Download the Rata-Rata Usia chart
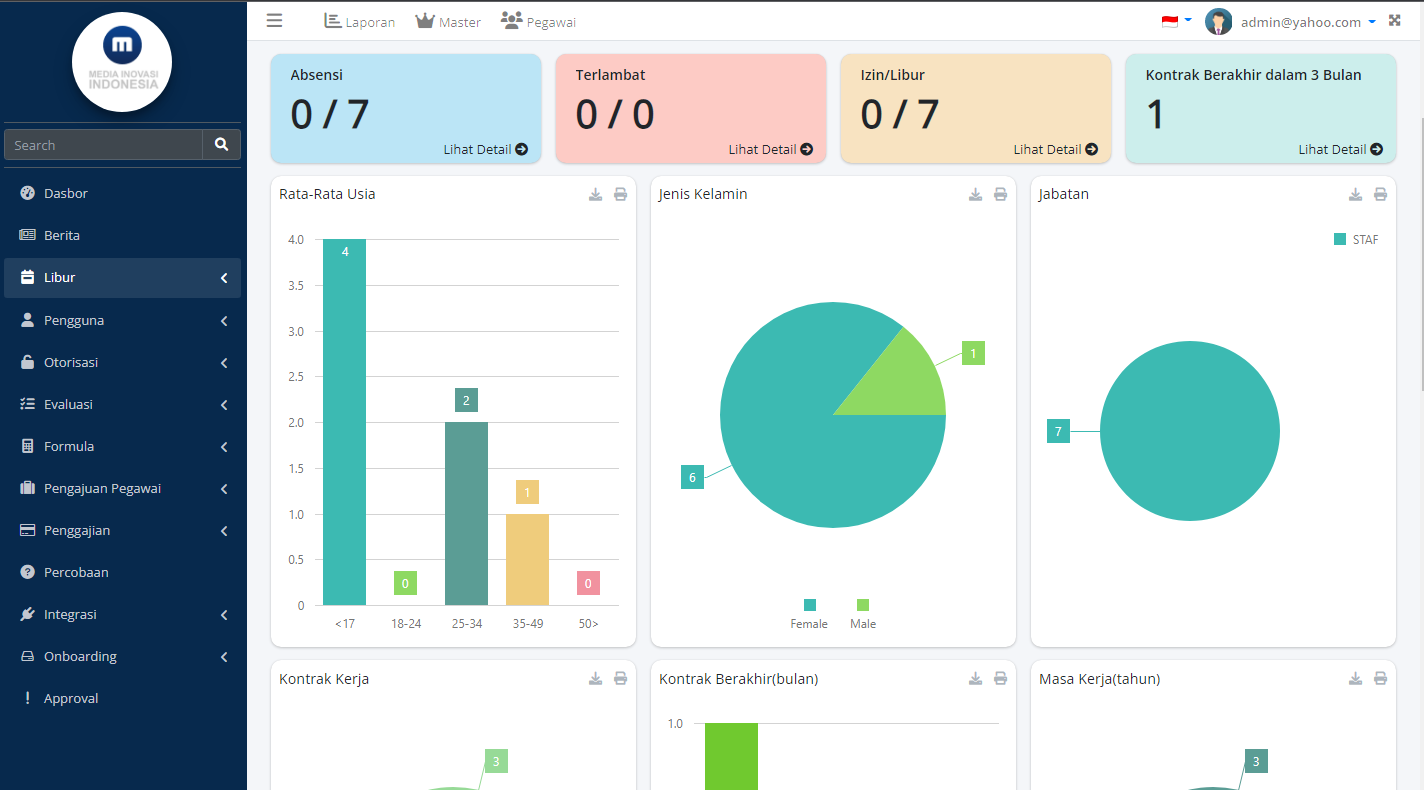This screenshot has width=1424, height=790. (595, 195)
